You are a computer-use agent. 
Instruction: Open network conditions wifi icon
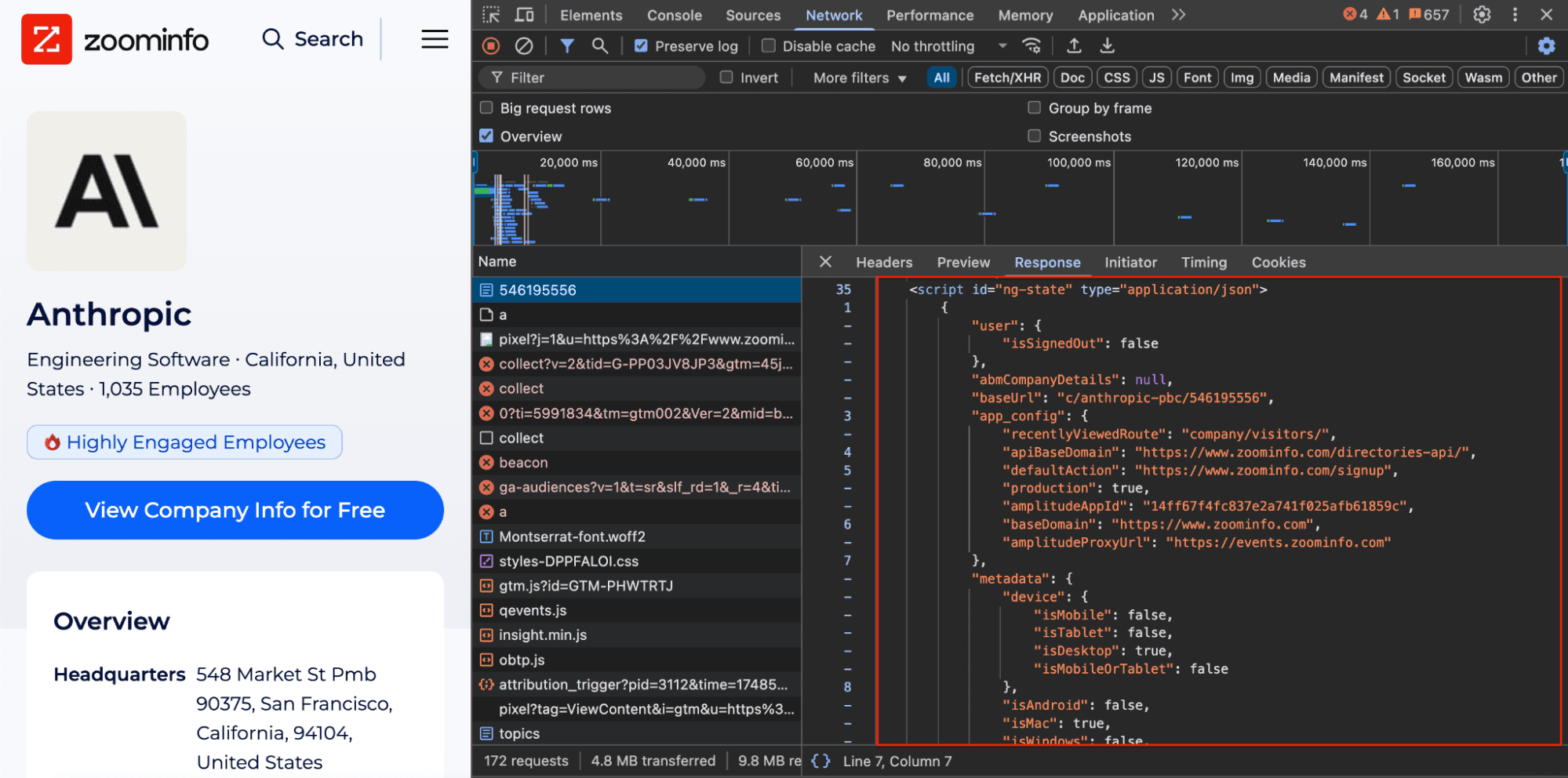pos(1032,46)
